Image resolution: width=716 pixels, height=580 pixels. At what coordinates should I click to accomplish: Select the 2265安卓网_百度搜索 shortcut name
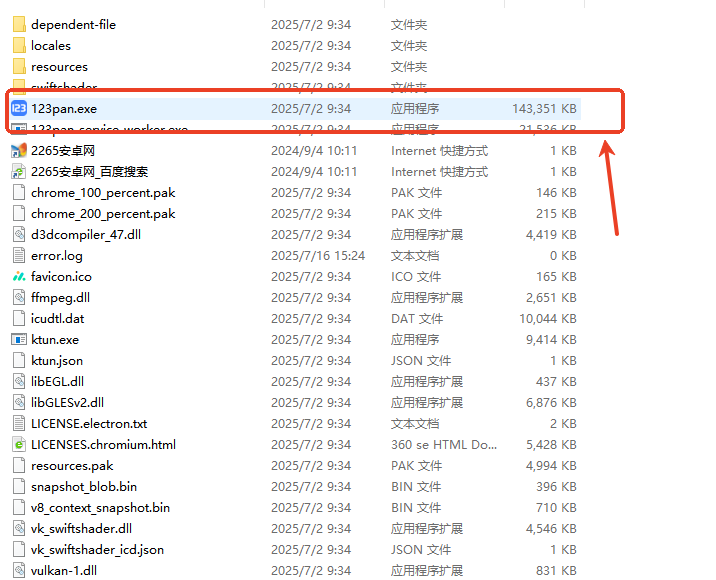click(90, 172)
